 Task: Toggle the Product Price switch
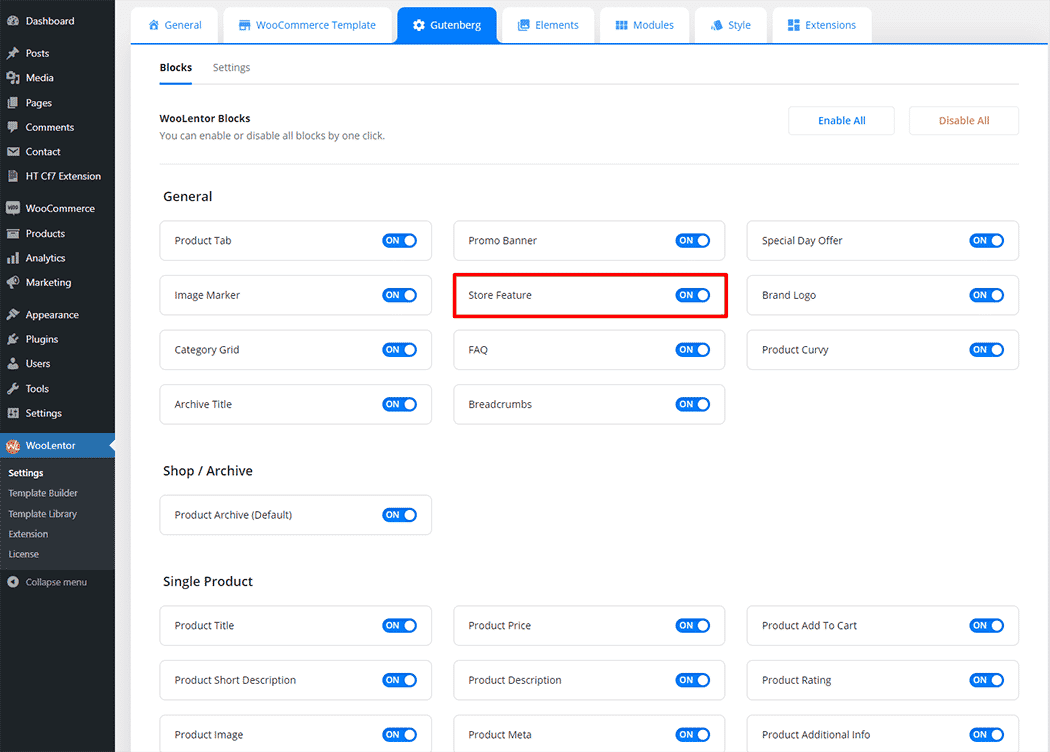coord(692,625)
